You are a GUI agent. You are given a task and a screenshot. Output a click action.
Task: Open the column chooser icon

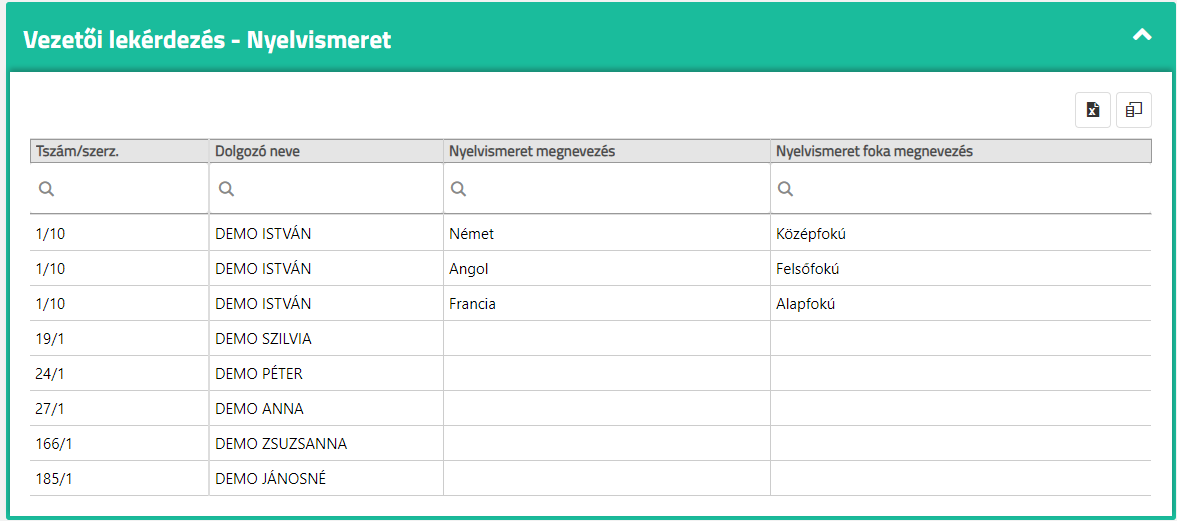(x=1134, y=110)
